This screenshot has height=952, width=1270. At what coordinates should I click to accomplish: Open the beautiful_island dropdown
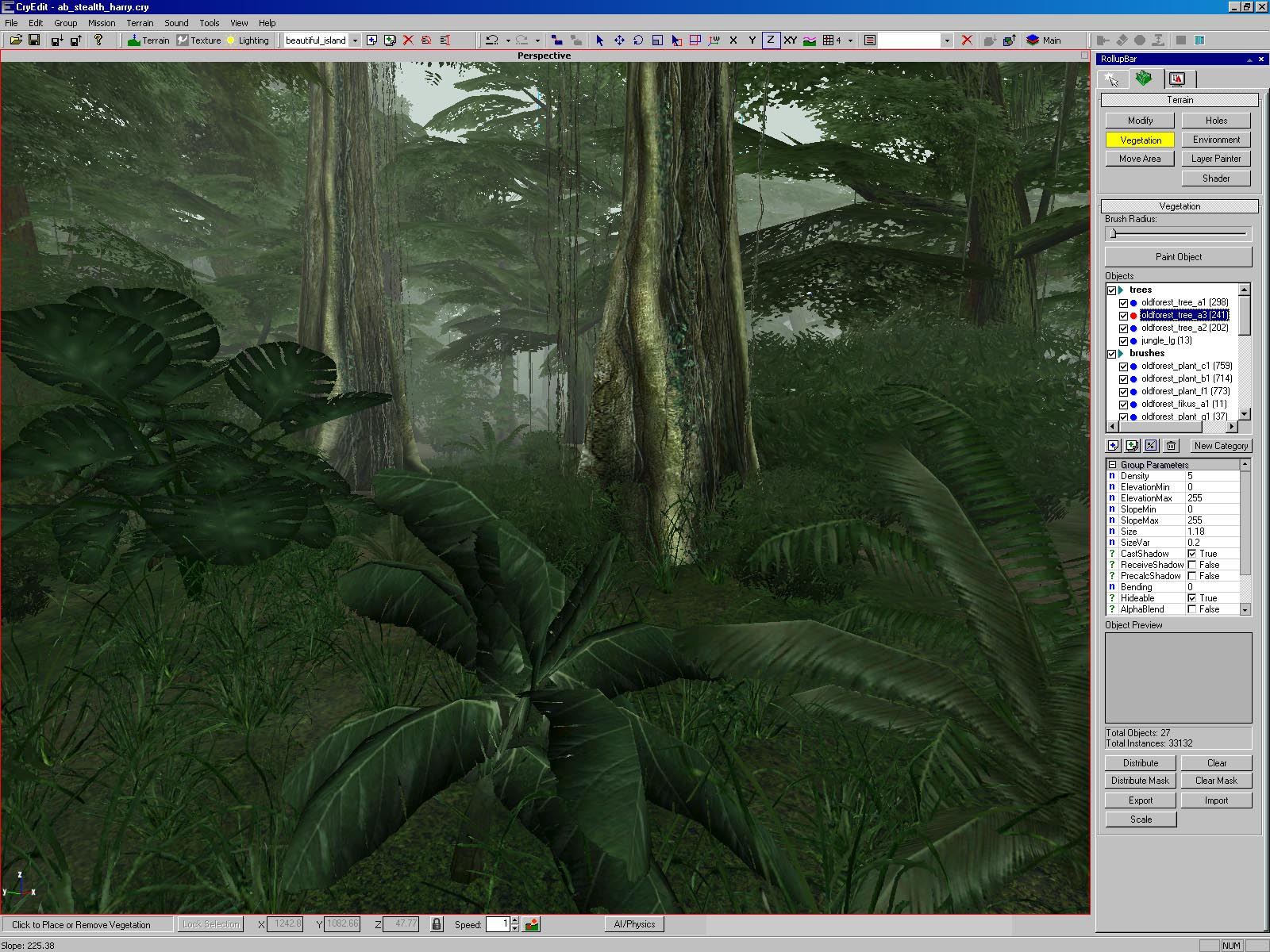pyautogui.click(x=355, y=40)
